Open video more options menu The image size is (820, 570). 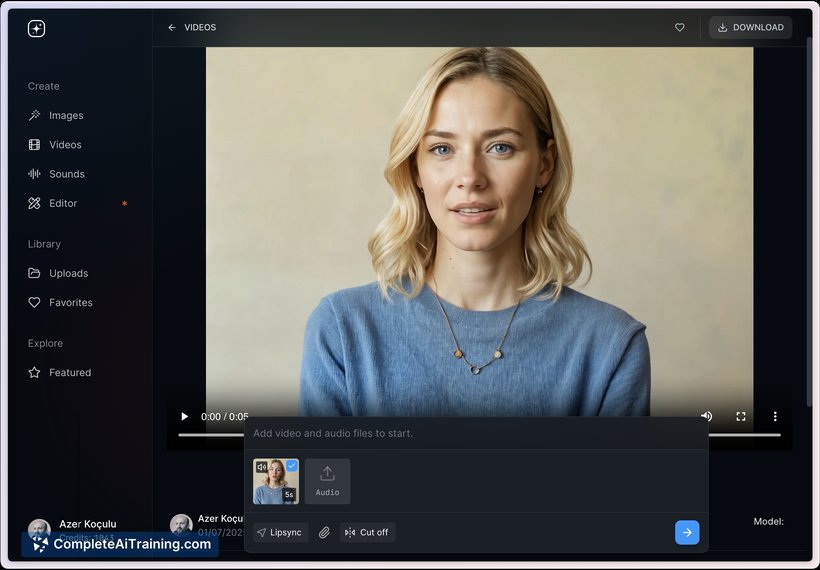coord(775,417)
